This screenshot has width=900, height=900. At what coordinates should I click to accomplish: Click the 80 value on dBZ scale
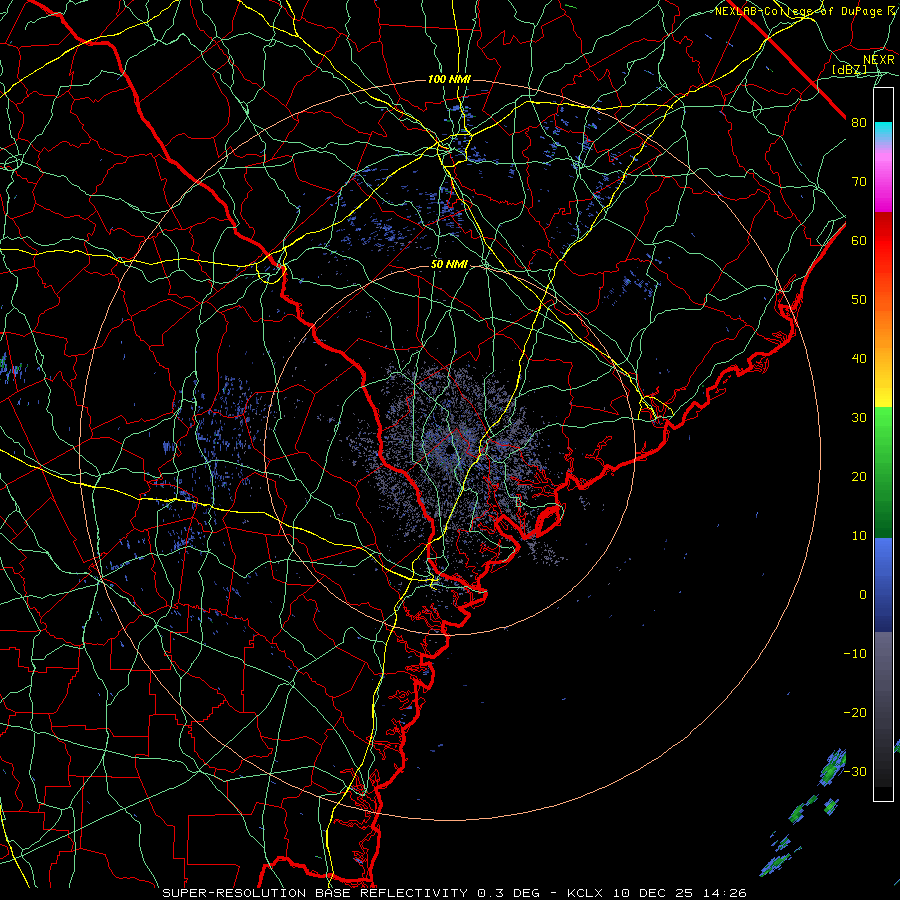coord(859,122)
